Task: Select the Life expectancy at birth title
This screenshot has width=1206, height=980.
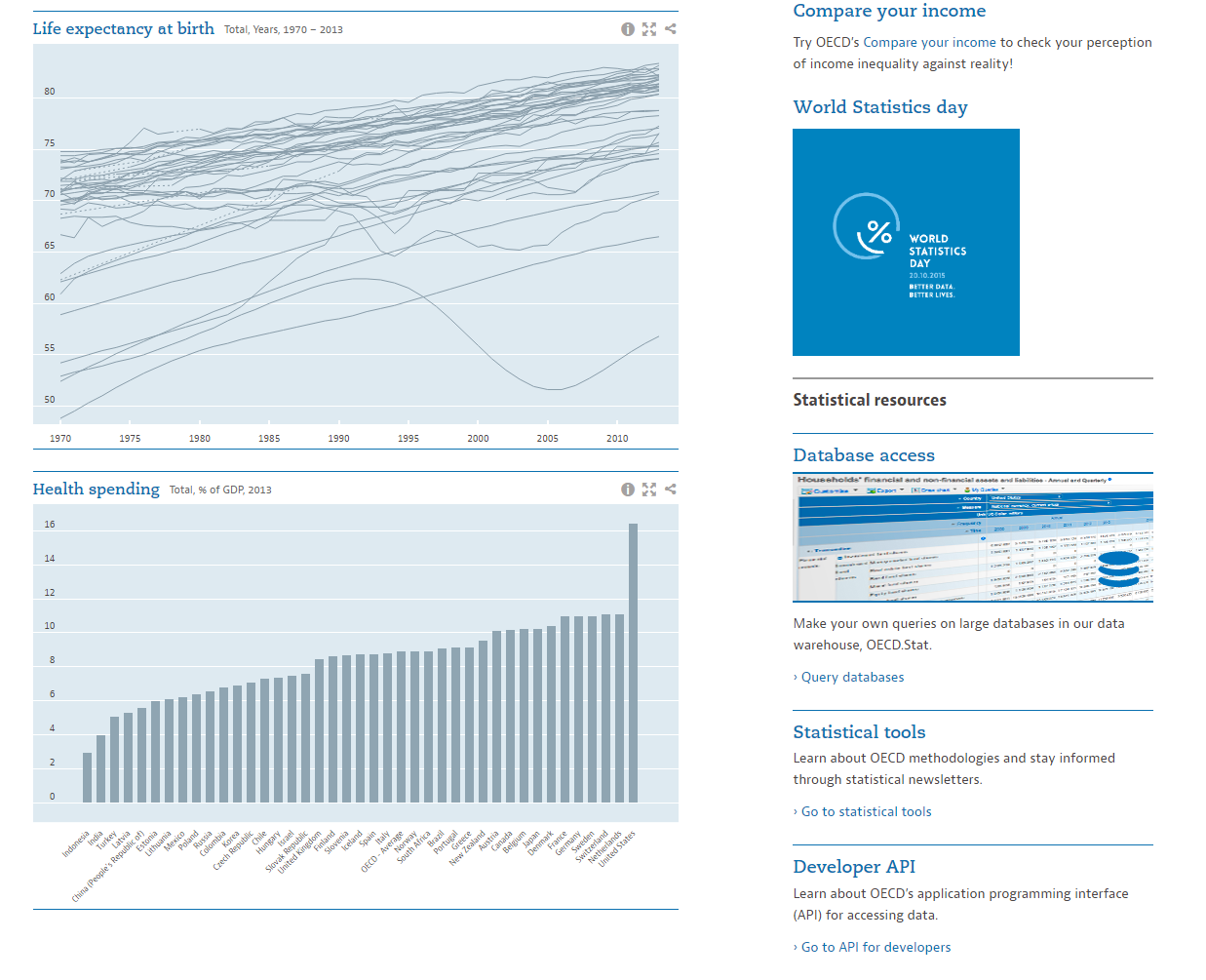Action: 123,28
